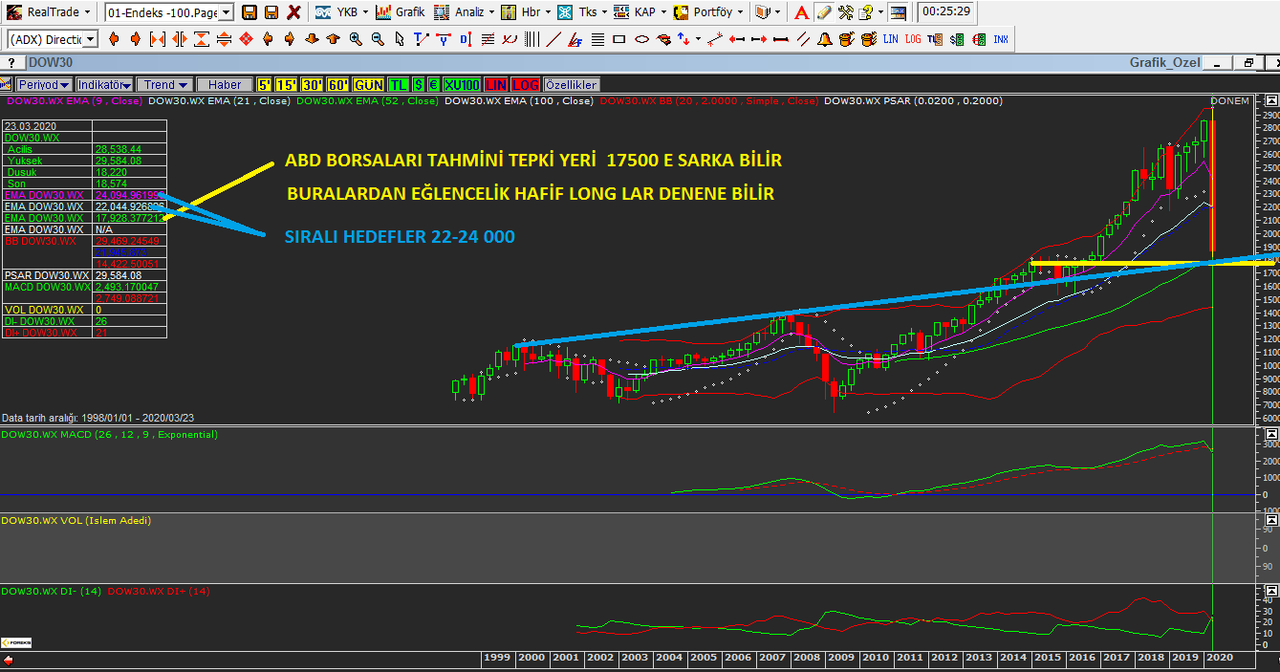The height and width of the screenshot is (672, 1280).
Task: Open settings with hammer and wrench icon
Action: pyautogui.click(x=845, y=12)
